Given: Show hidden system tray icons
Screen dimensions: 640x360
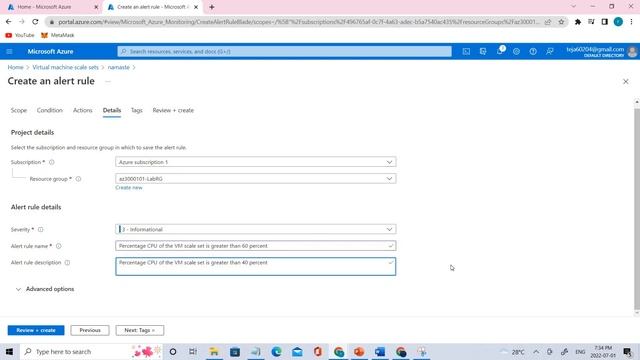Looking at the screenshot, I should point(536,351).
